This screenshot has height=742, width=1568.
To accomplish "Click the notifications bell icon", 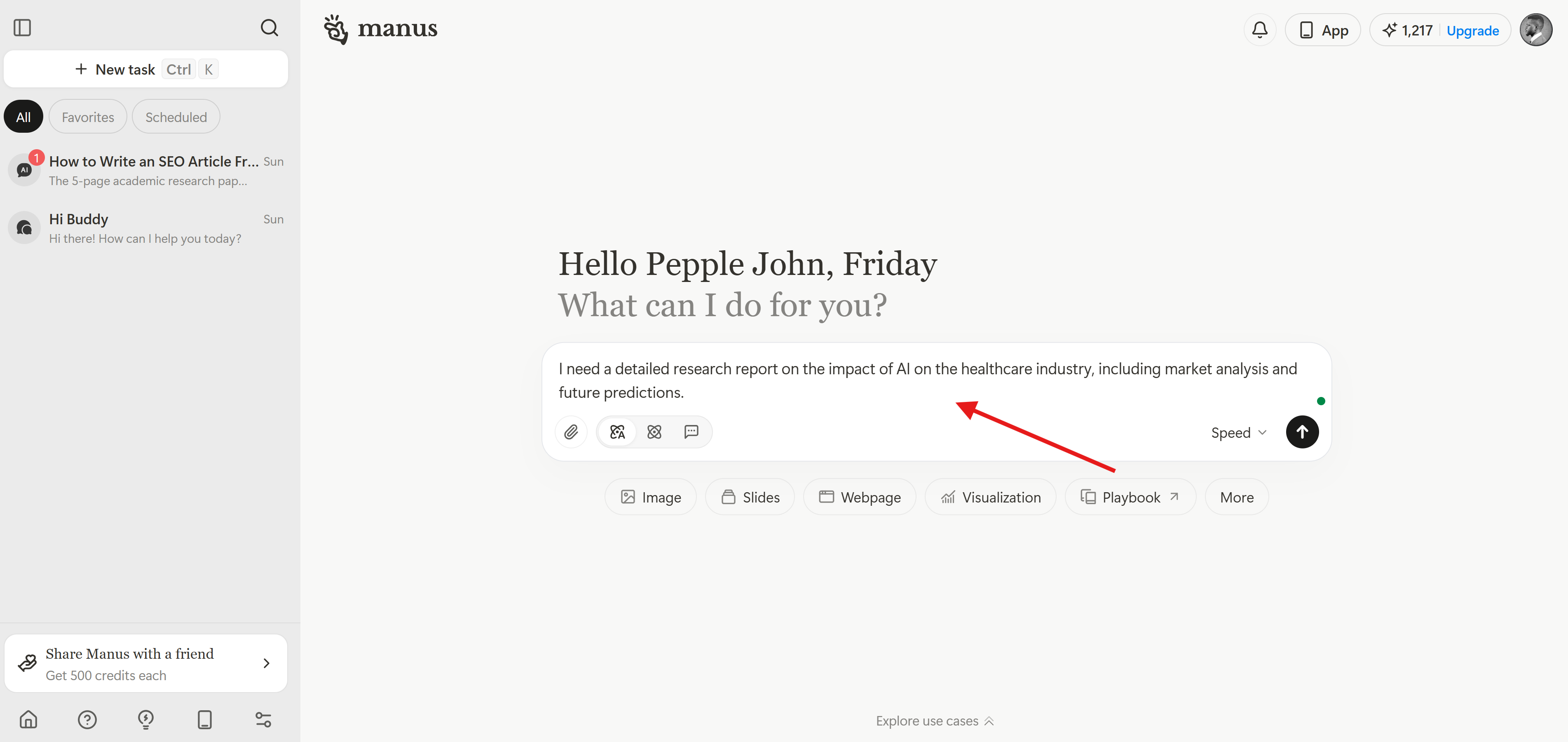I will click(1259, 30).
